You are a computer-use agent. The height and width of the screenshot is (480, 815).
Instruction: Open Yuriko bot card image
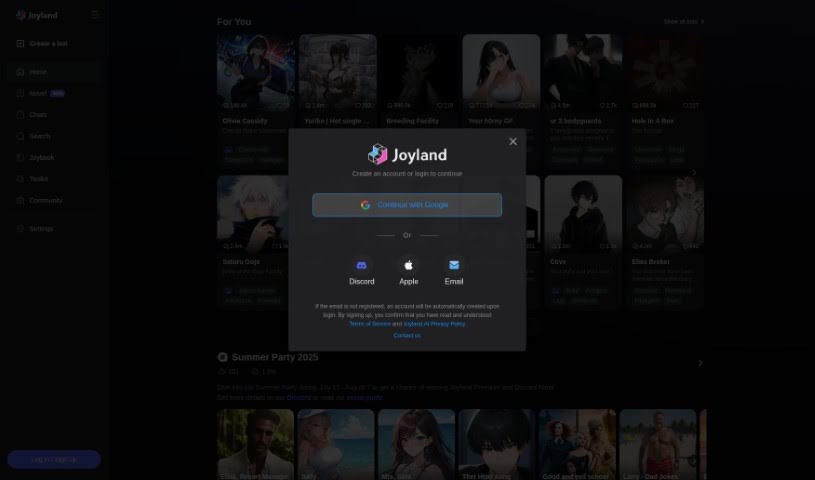[x=337, y=73]
